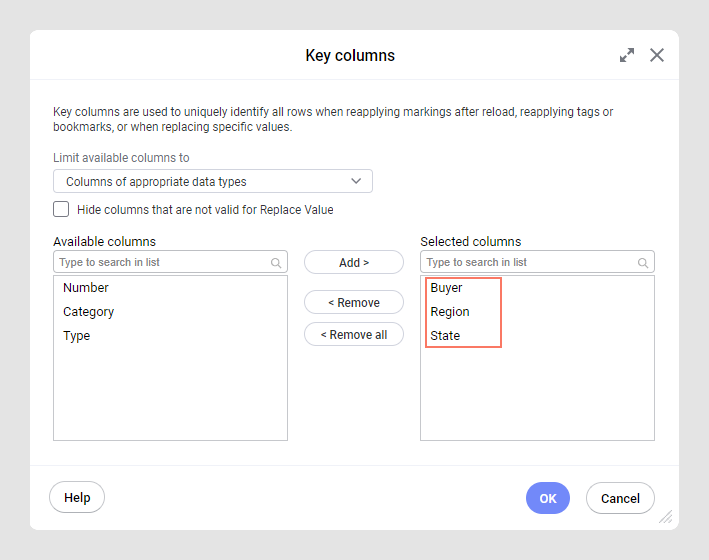This screenshot has height=560, width=709.
Task: Select Number in Available columns
Action: 86,288
